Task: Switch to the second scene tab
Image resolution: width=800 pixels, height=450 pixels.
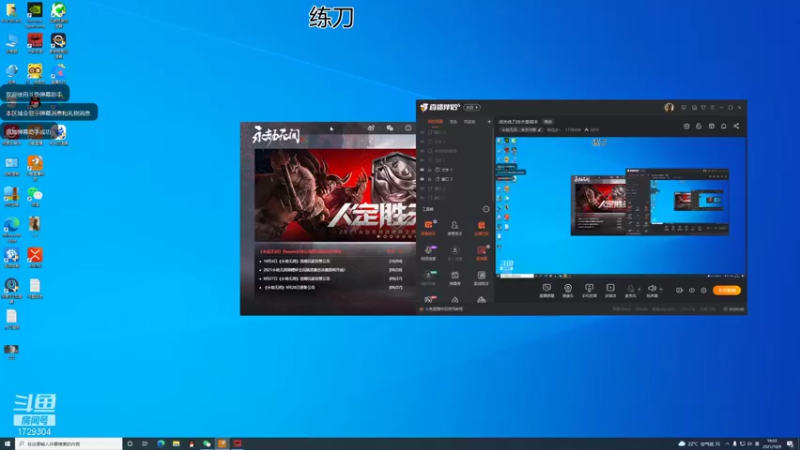Action: tap(453, 121)
